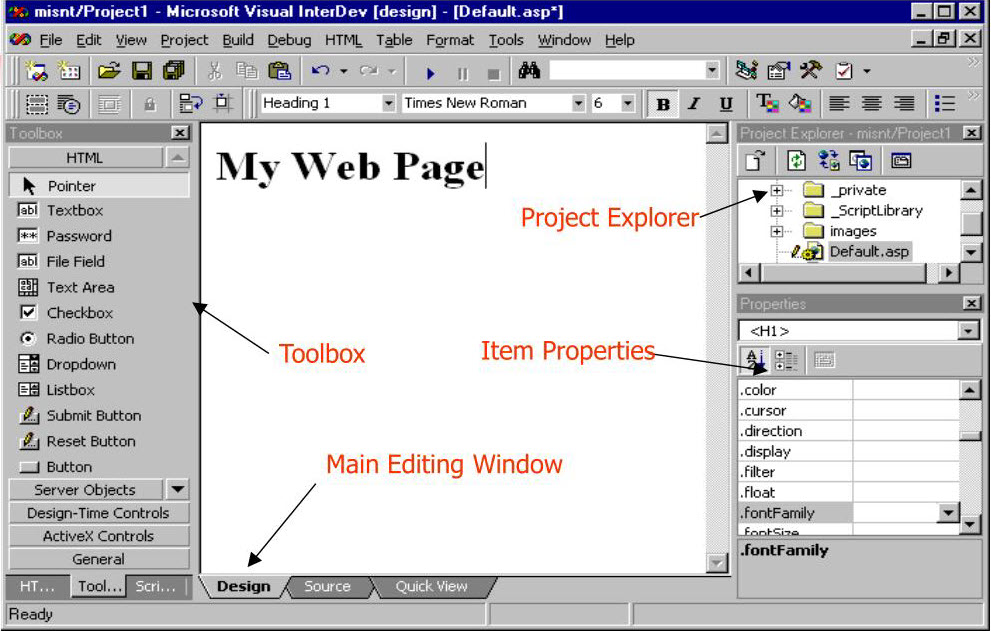991x631 pixels.
Task: Select Default.asp in Project Explorer
Action: pos(868,252)
